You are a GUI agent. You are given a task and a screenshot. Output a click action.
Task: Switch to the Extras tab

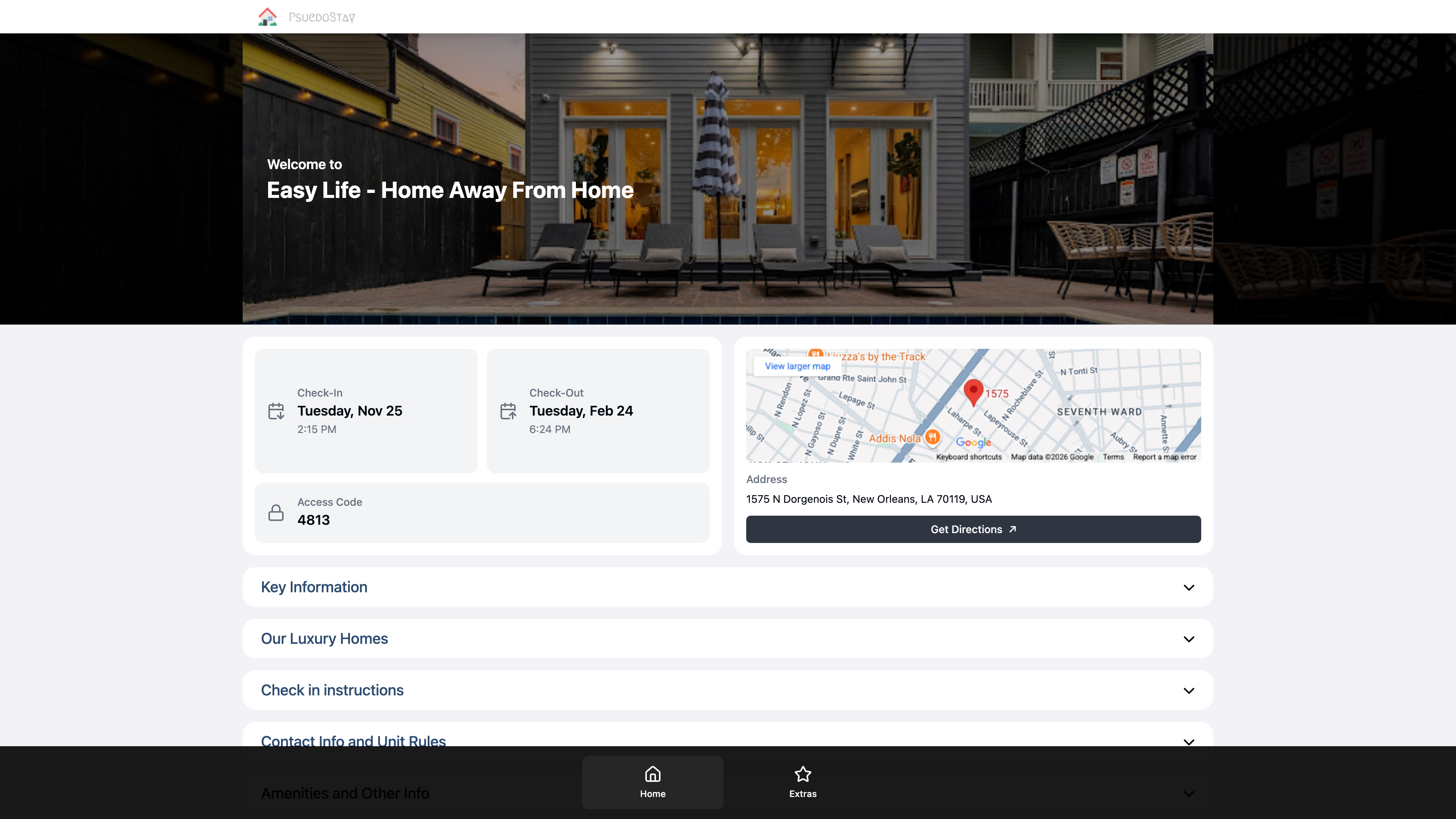pyautogui.click(x=803, y=783)
